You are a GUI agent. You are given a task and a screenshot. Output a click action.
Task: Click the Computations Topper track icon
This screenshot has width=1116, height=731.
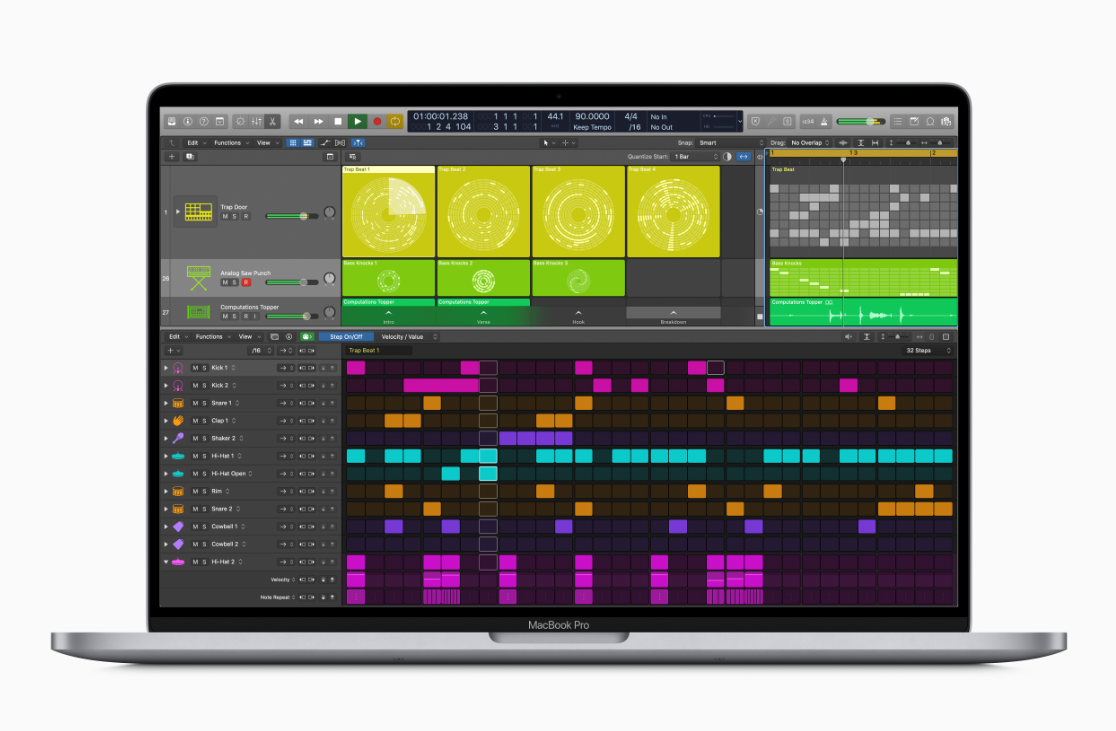[198, 312]
